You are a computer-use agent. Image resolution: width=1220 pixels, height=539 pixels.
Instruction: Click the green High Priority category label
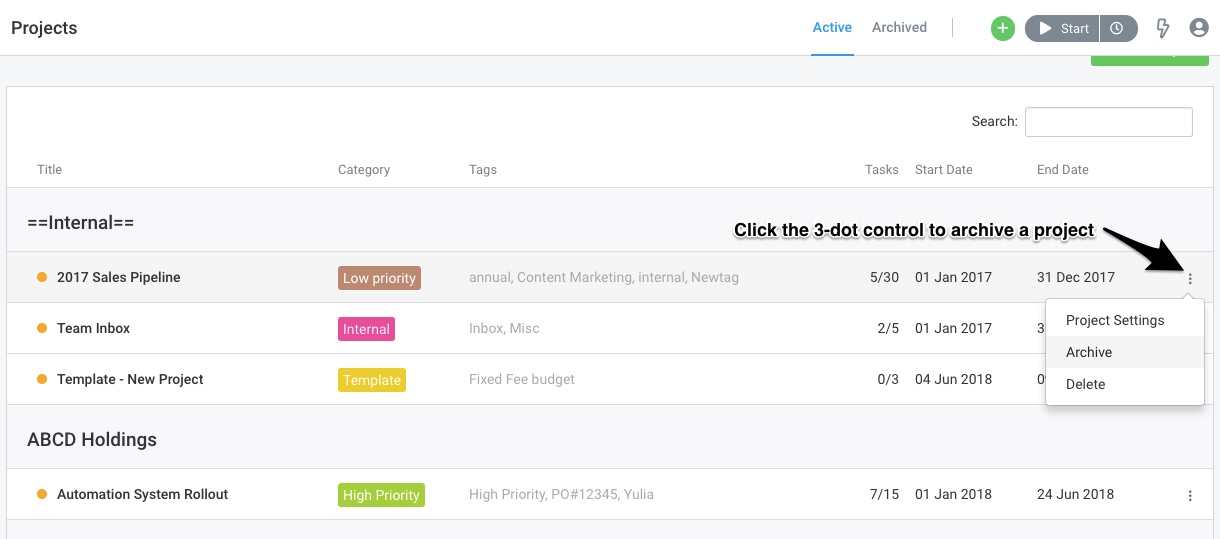381,495
